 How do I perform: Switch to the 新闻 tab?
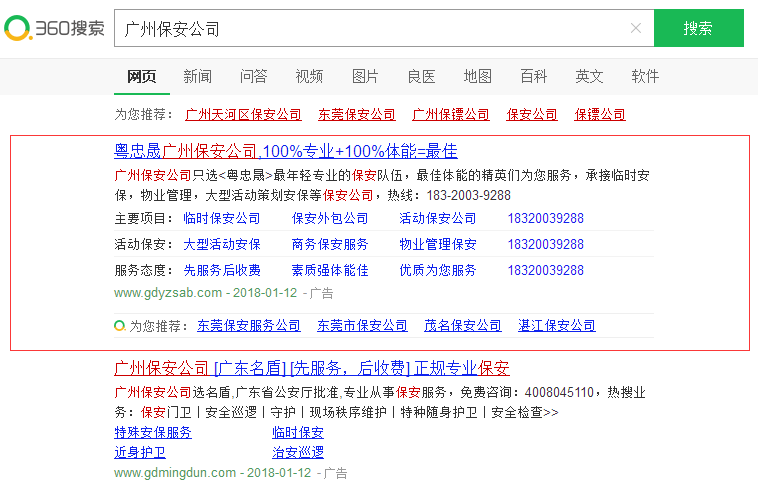197,76
